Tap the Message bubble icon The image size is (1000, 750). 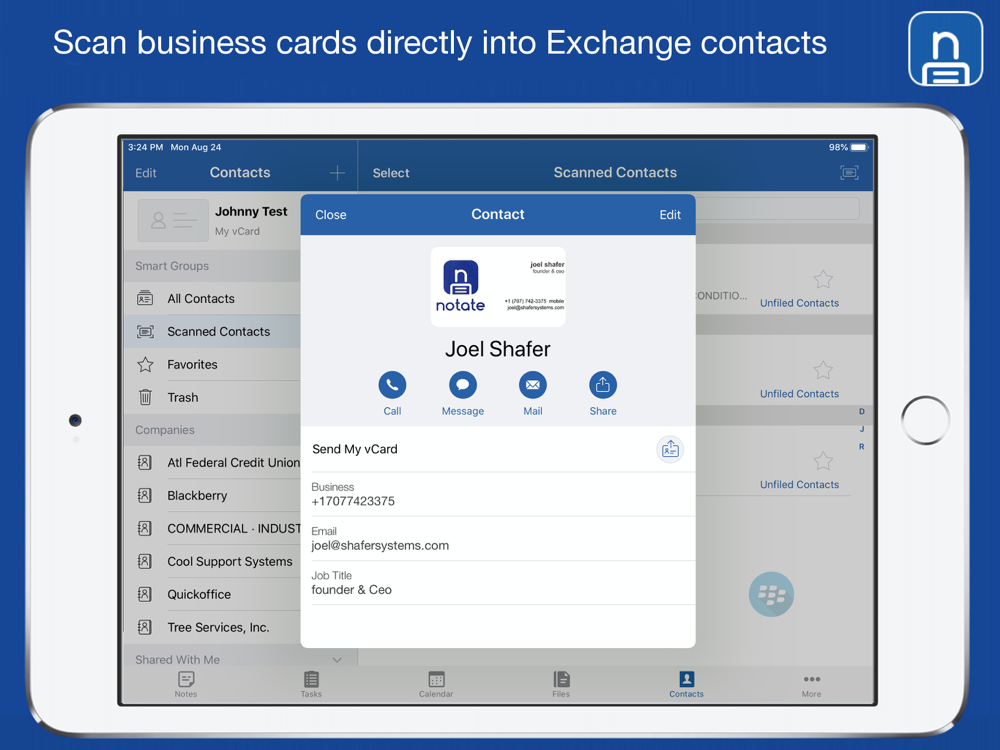[463, 385]
